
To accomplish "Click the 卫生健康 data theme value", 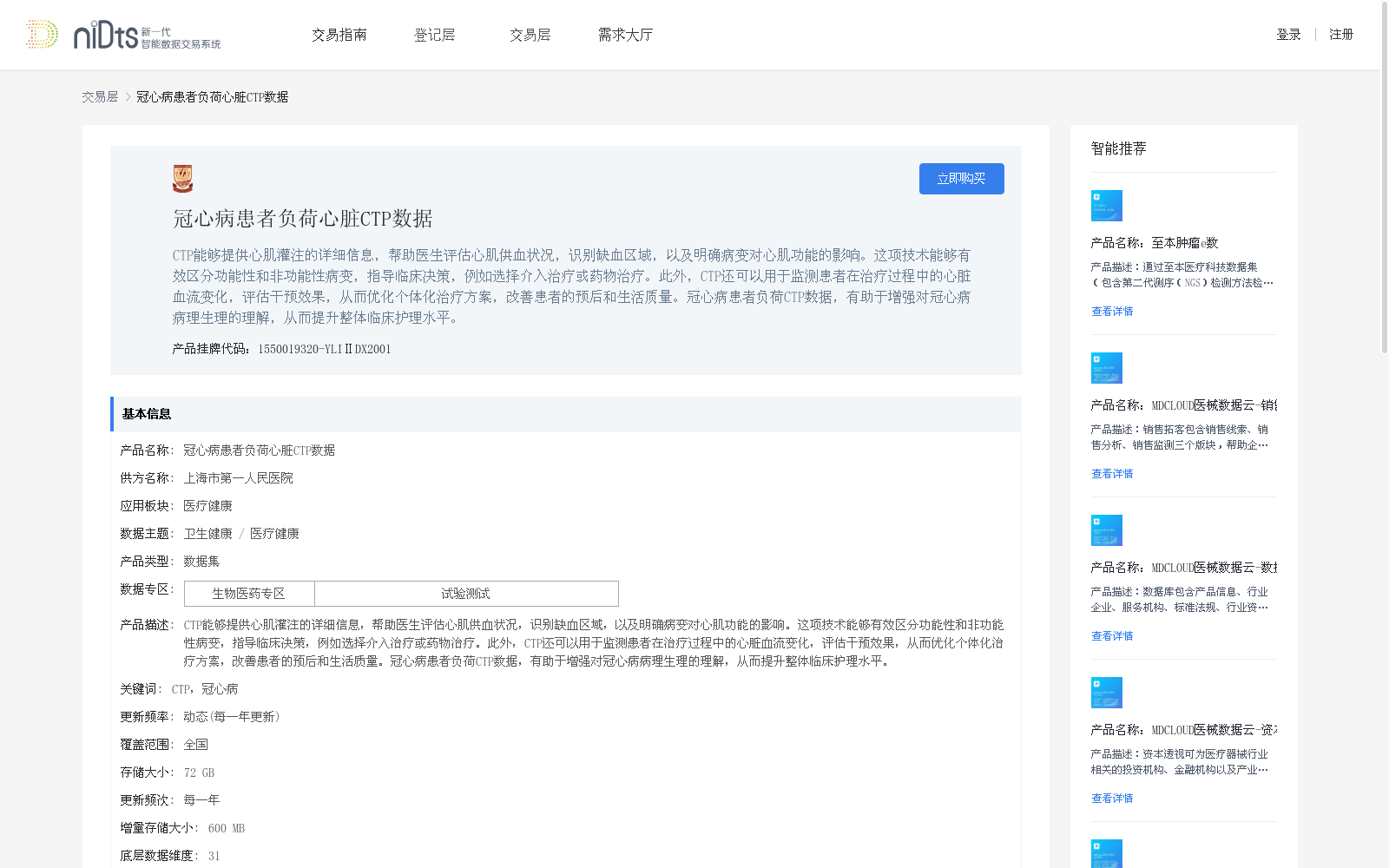I will (208, 534).
